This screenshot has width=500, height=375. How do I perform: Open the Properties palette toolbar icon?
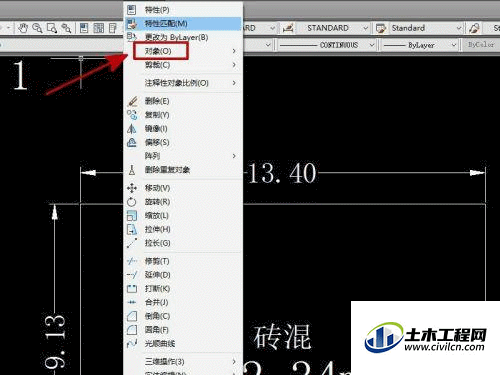[x=84, y=28]
